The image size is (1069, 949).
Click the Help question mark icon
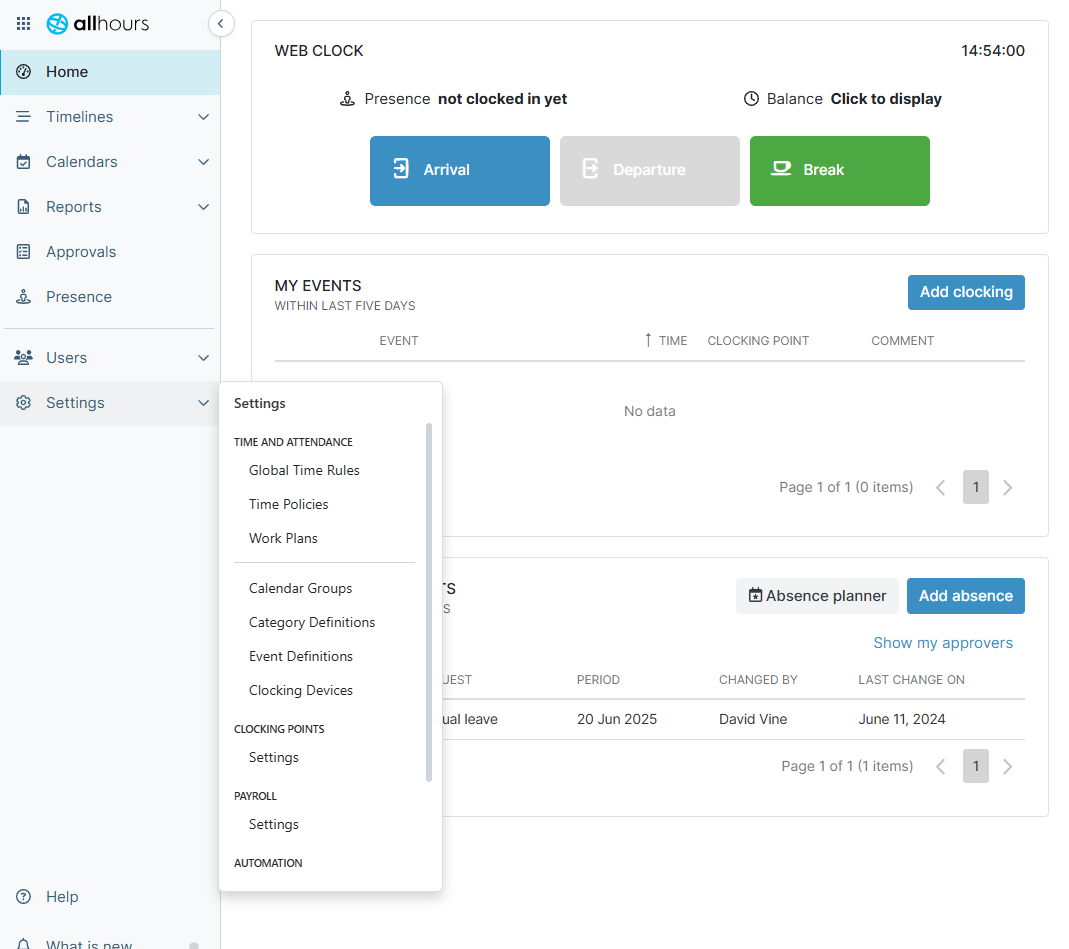click(x=24, y=897)
